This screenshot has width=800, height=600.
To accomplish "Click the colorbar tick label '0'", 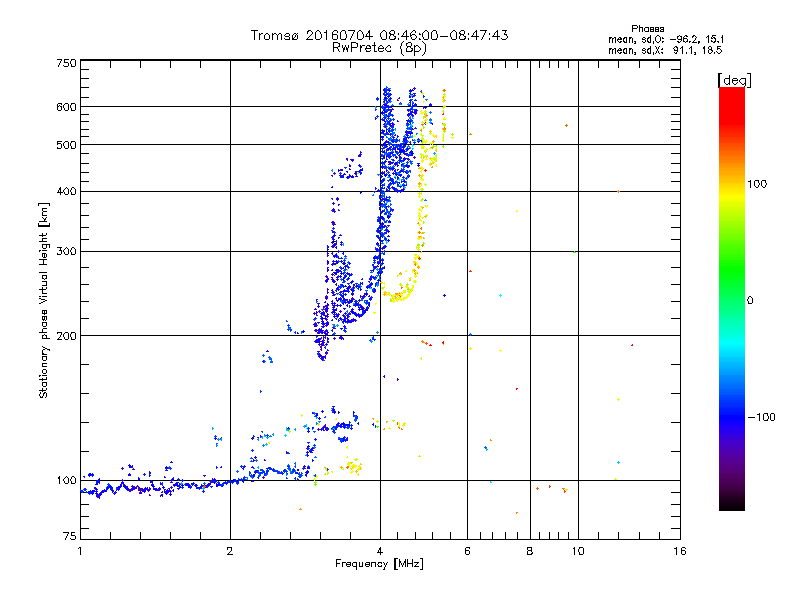I will [x=750, y=301].
